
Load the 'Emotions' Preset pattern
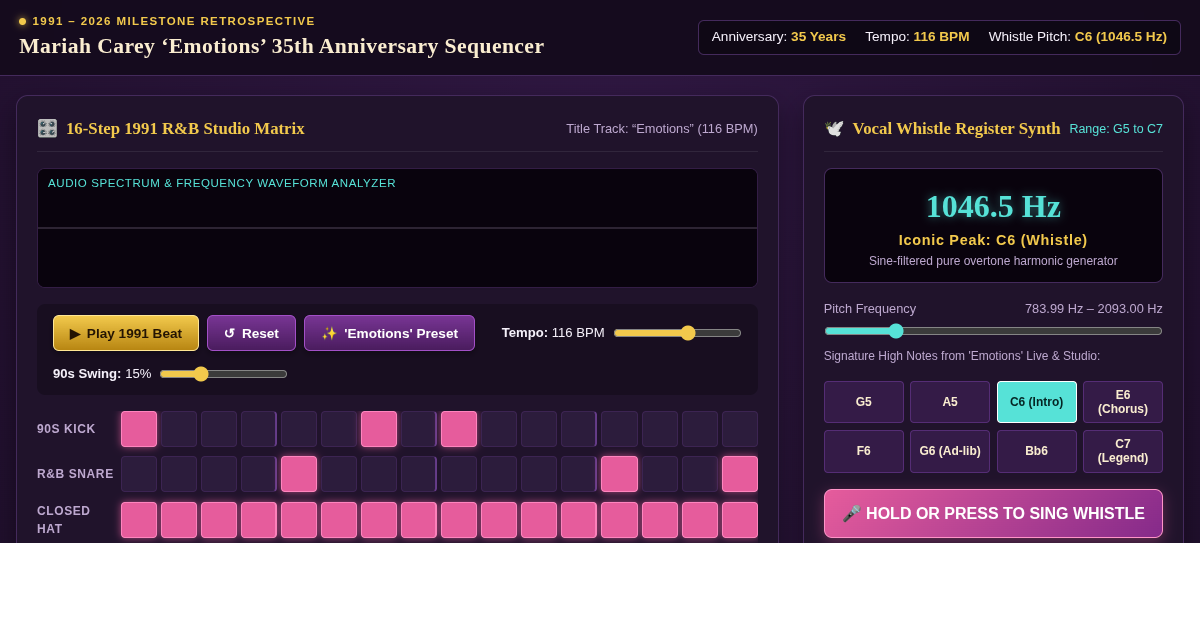coord(389,333)
